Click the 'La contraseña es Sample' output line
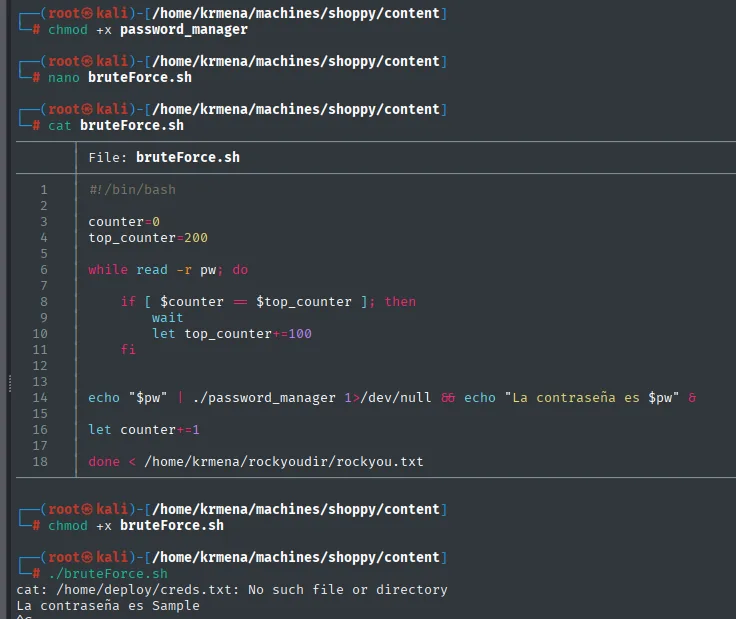Image resolution: width=736 pixels, height=619 pixels. point(108,606)
